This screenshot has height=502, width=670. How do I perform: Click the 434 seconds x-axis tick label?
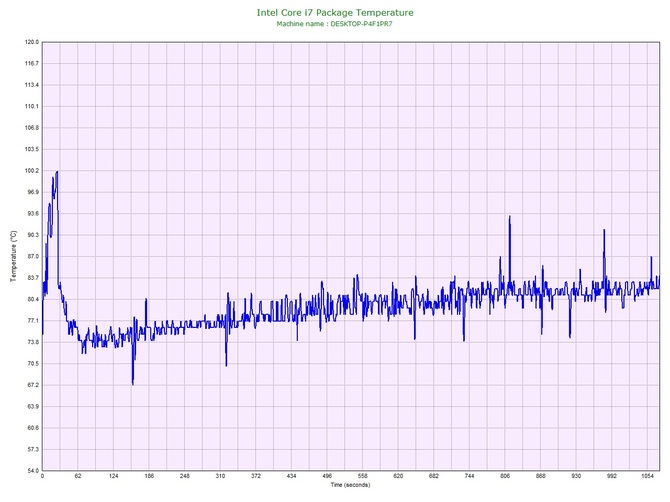[x=291, y=476]
